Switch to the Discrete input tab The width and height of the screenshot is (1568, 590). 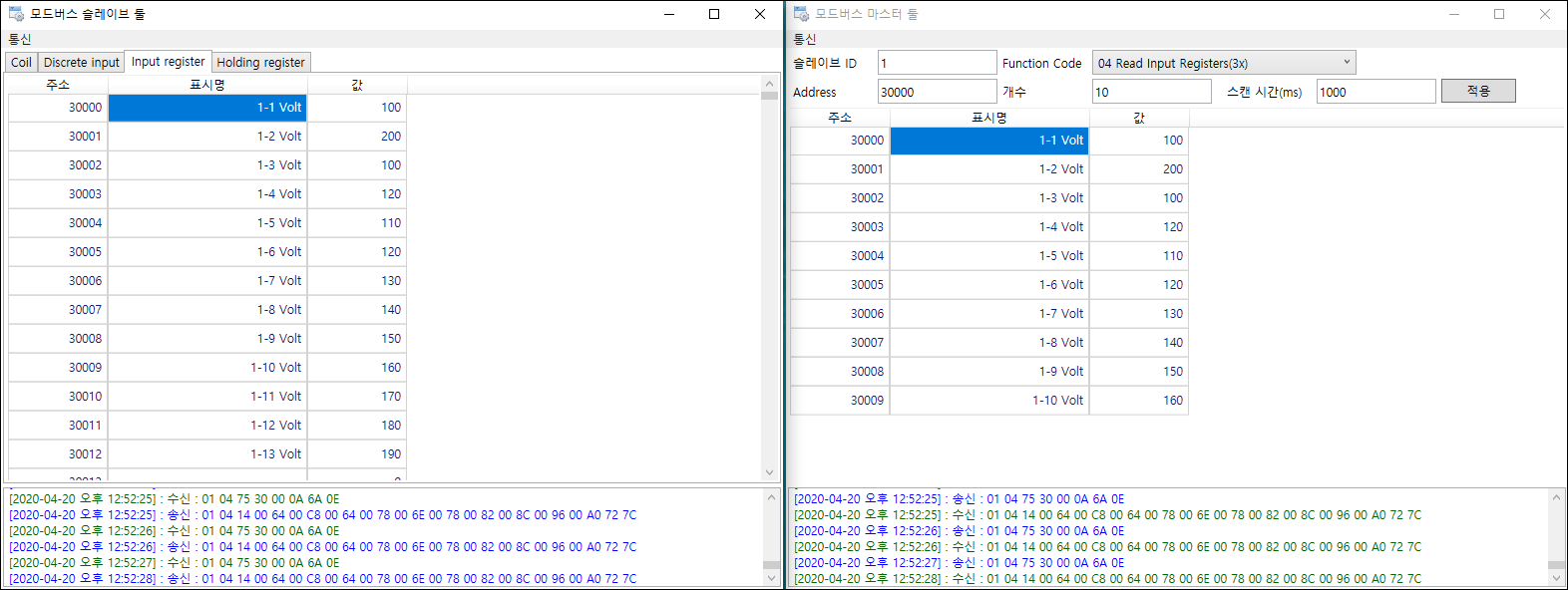pyautogui.click(x=81, y=62)
